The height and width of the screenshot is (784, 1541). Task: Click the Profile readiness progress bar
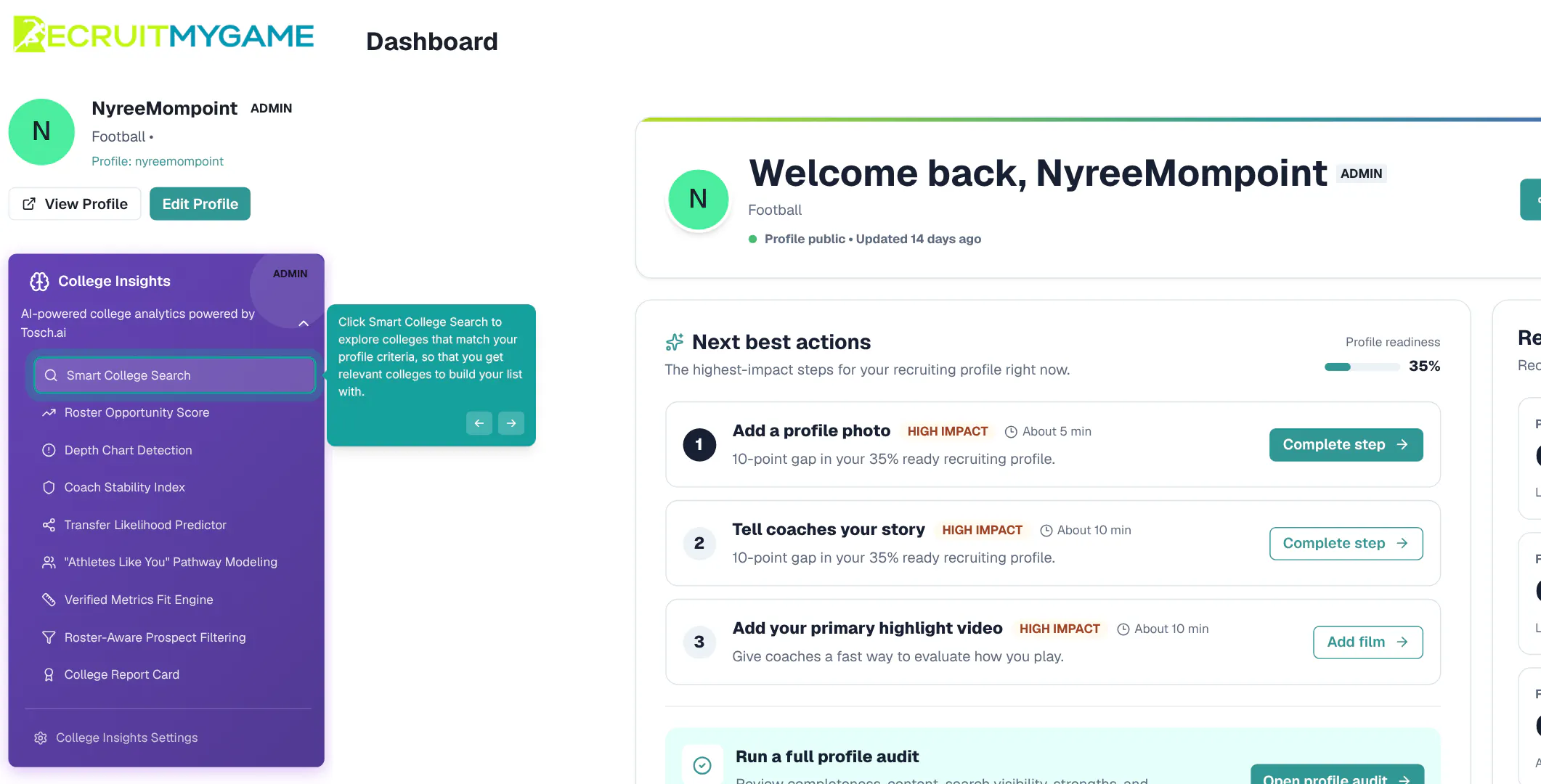(1362, 367)
